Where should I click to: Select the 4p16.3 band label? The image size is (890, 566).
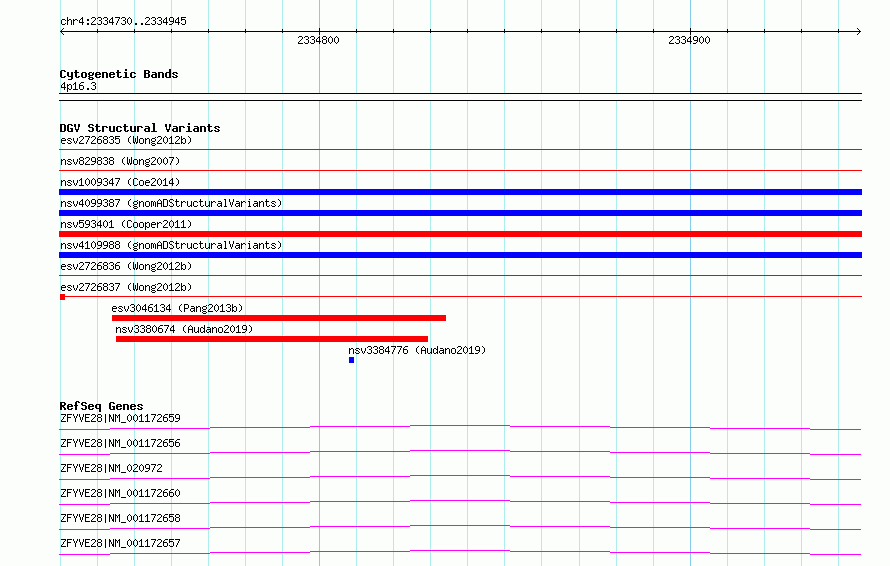tap(78, 86)
